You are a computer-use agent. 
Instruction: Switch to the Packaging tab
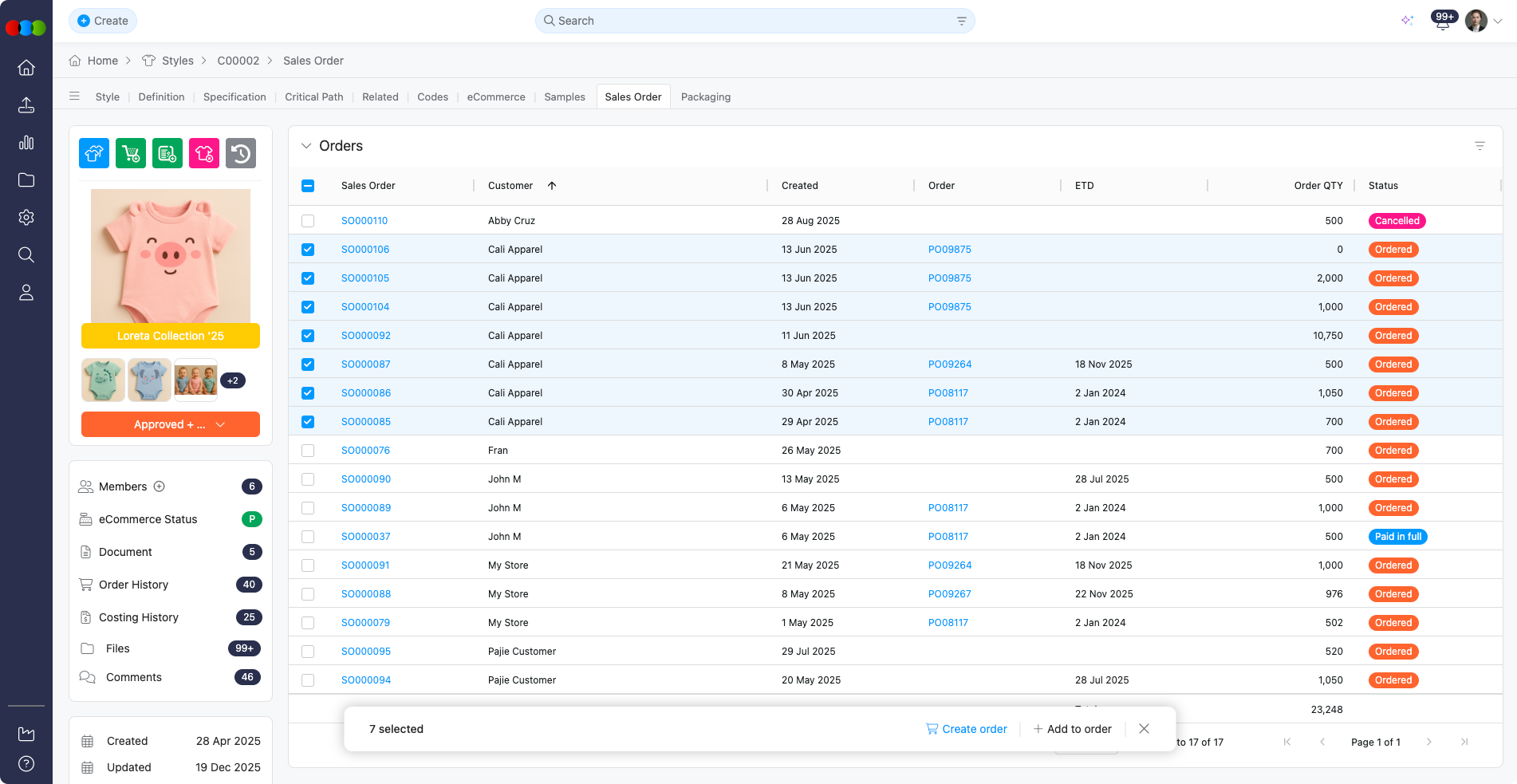tap(706, 97)
